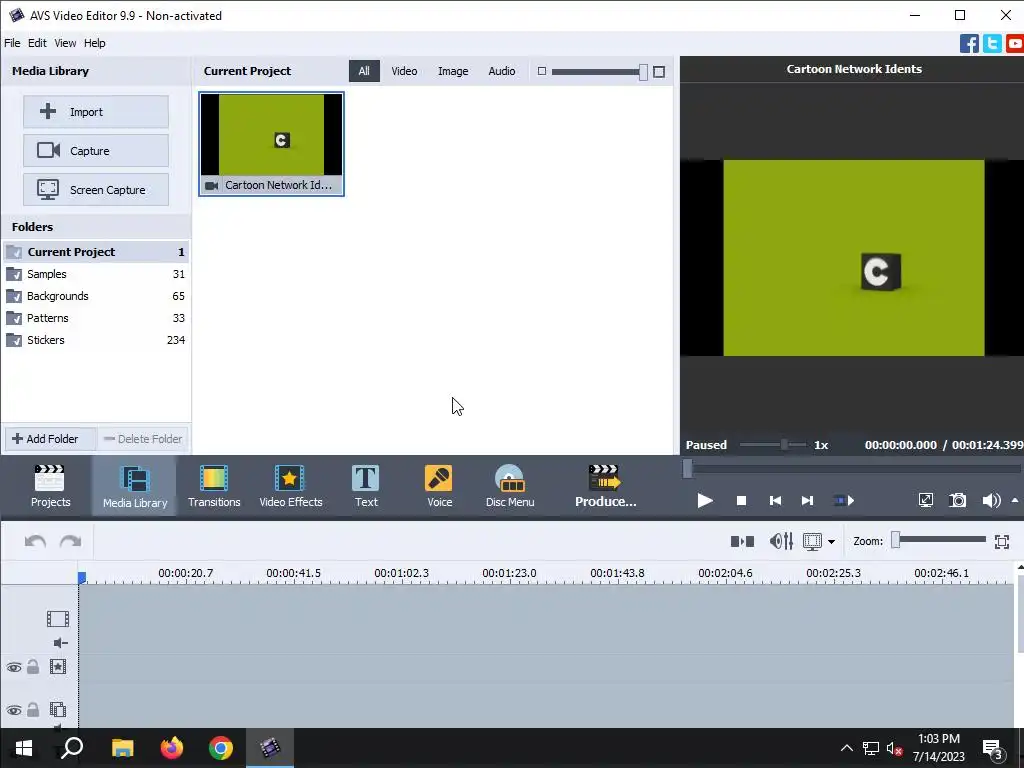Fit timeline zoom to window
Screen dimensions: 1024x768
pyautogui.click(x=1002, y=541)
